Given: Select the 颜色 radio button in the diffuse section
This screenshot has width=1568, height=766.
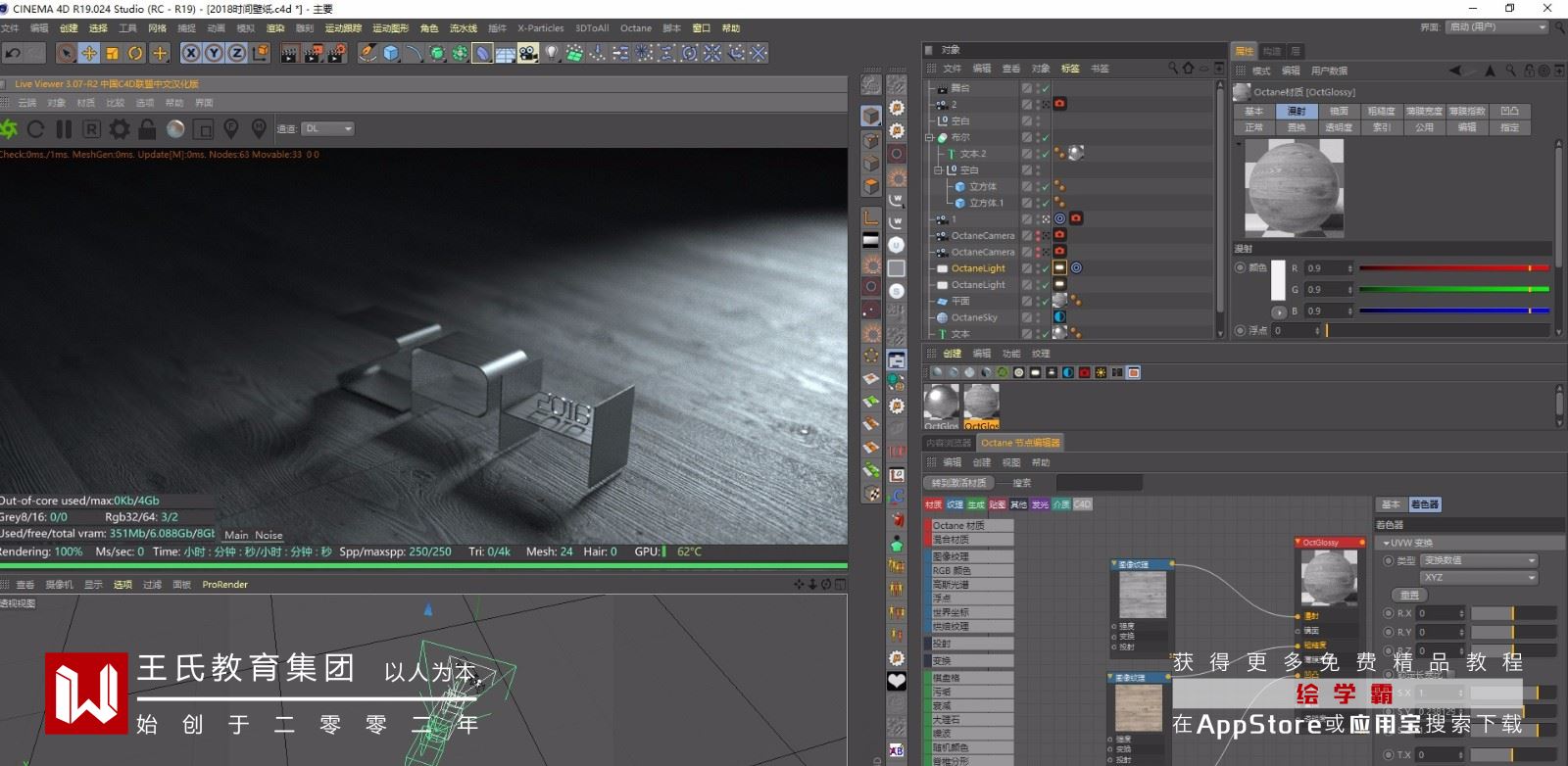Looking at the screenshot, I should 1240,267.
